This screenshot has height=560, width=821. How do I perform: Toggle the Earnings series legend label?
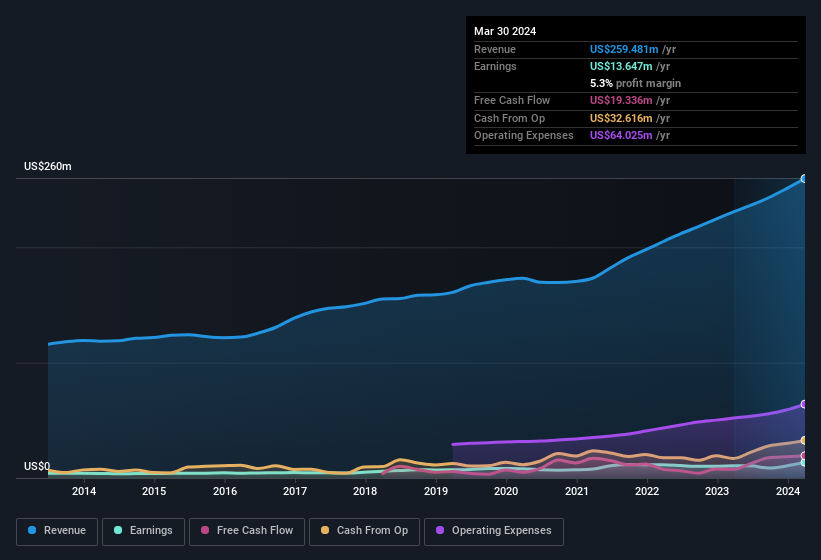click(150, 531)
